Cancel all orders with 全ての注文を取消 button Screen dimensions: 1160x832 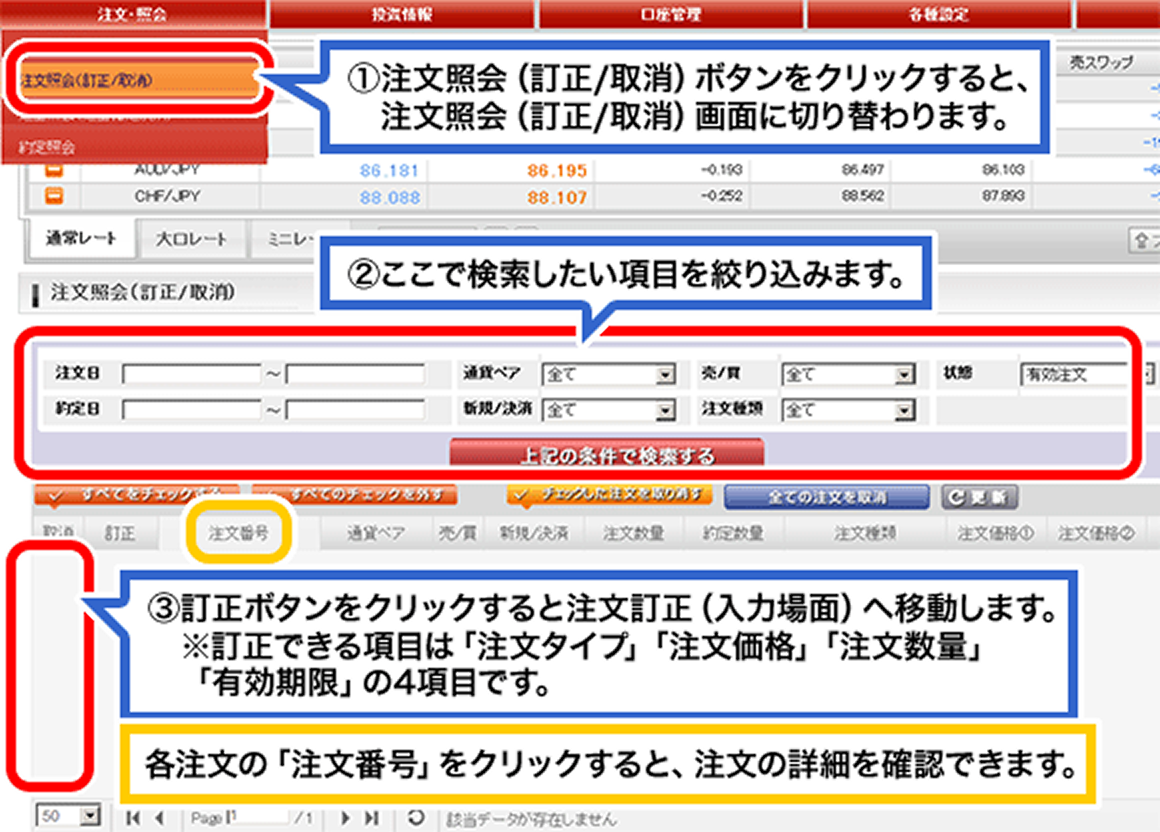tap(826, 495)
